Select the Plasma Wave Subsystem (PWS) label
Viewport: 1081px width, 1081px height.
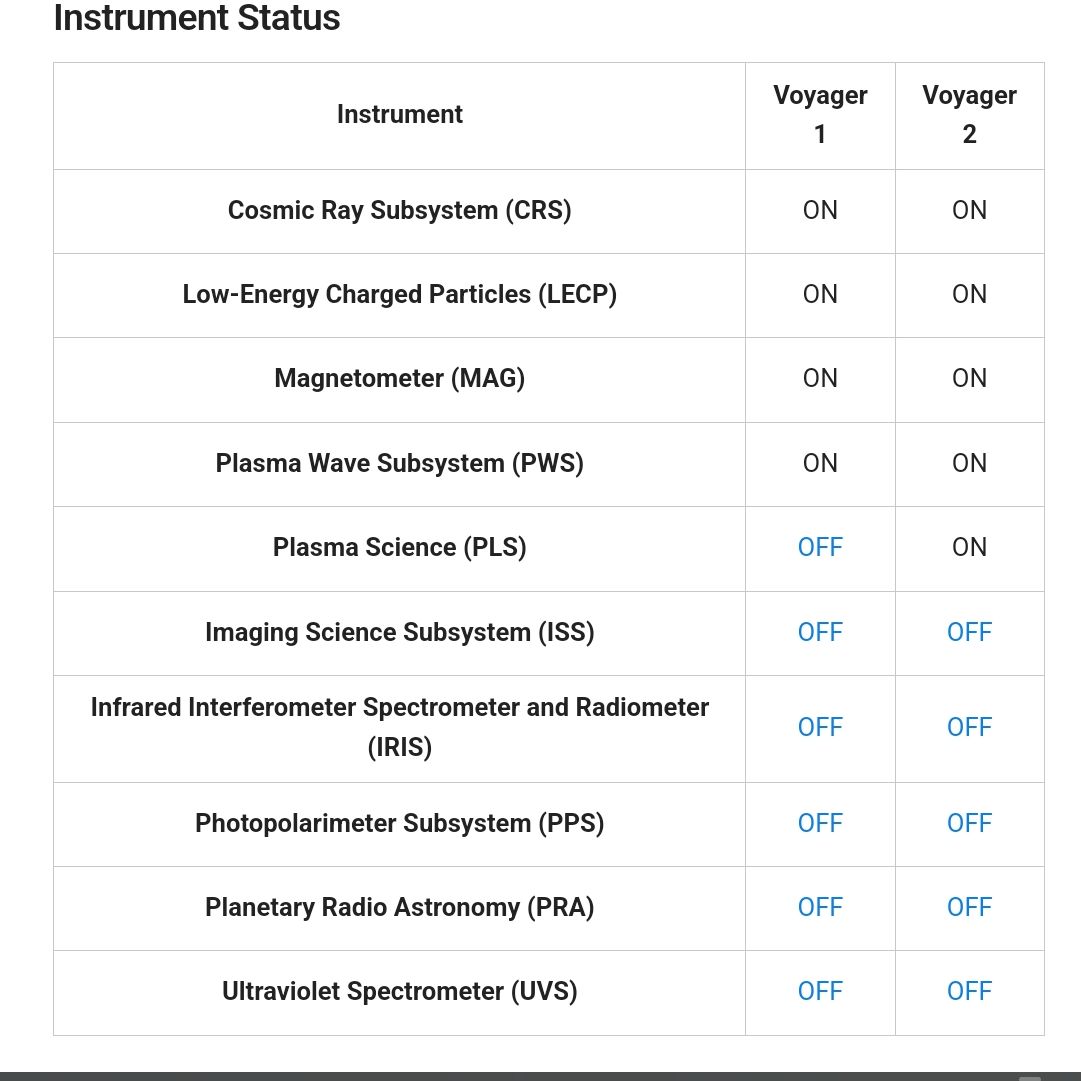click(x=400, y=463)
